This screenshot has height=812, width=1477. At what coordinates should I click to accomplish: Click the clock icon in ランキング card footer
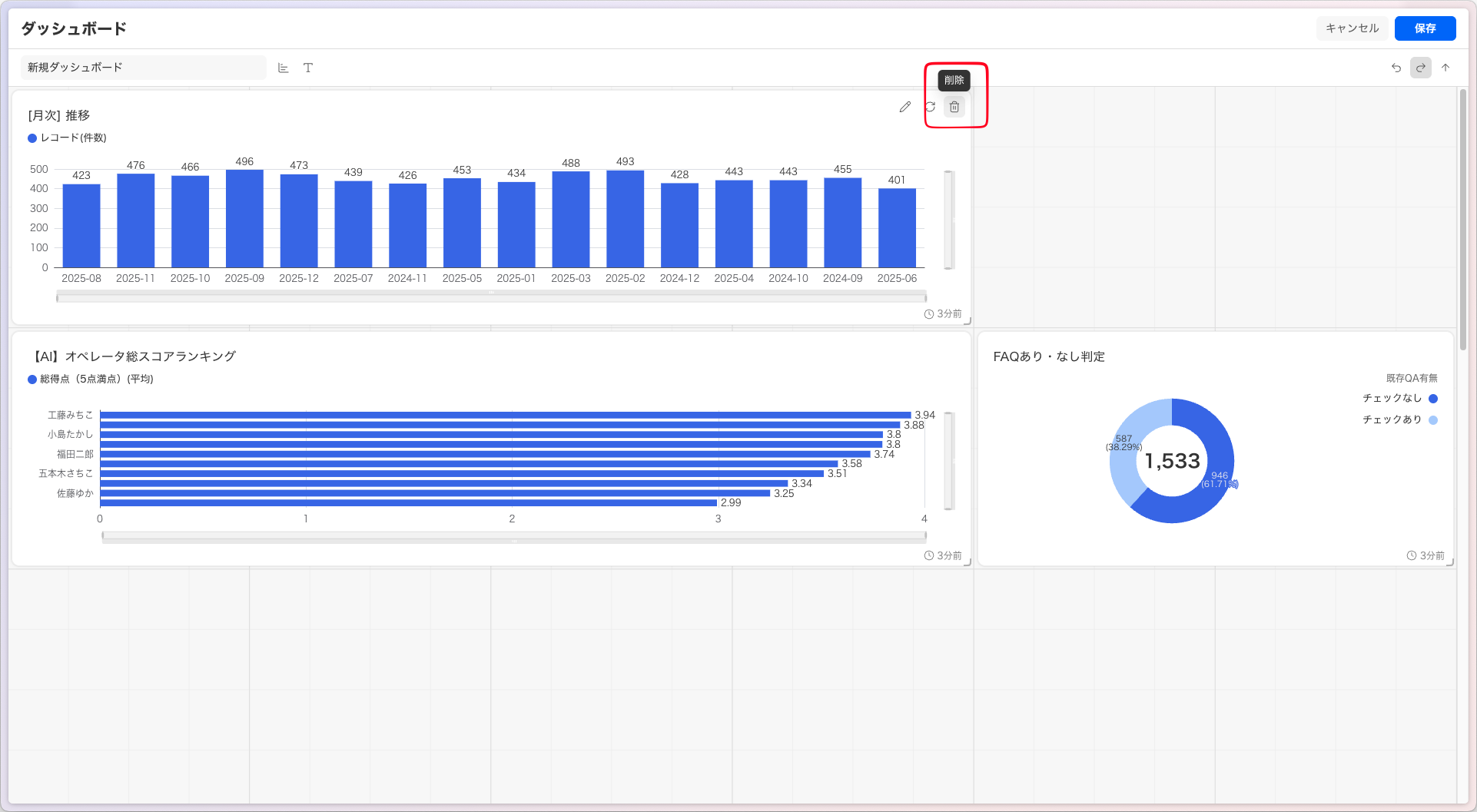coord(929,555)
